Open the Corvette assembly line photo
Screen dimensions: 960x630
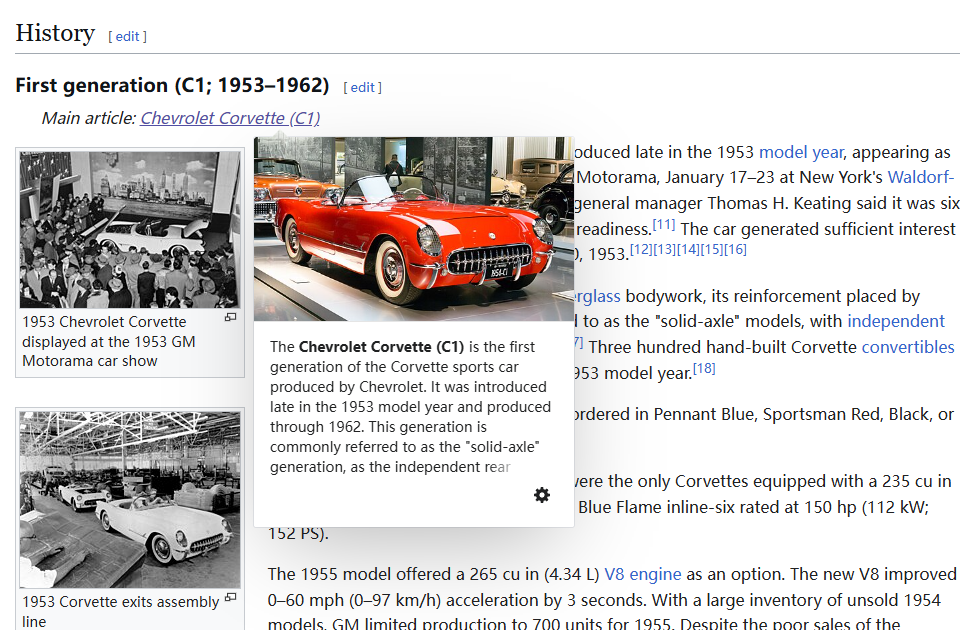130,499
